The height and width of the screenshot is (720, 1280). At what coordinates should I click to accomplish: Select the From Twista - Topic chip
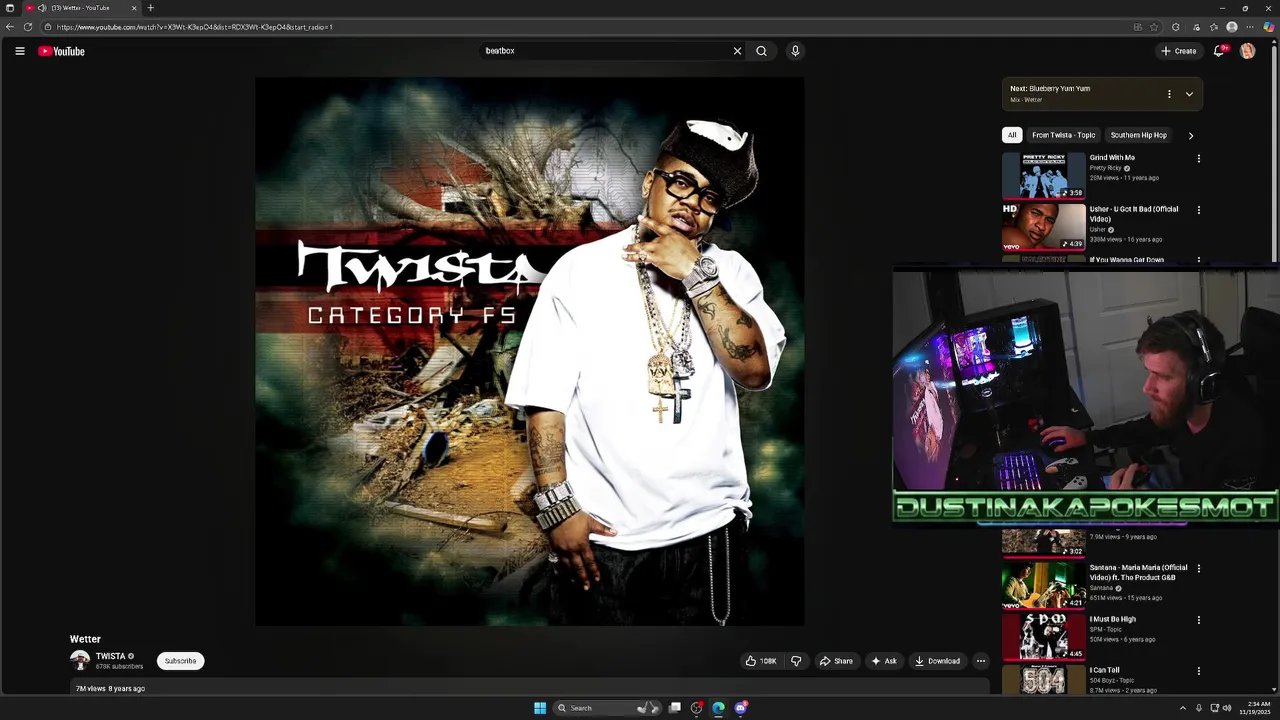coord(1064,135)
